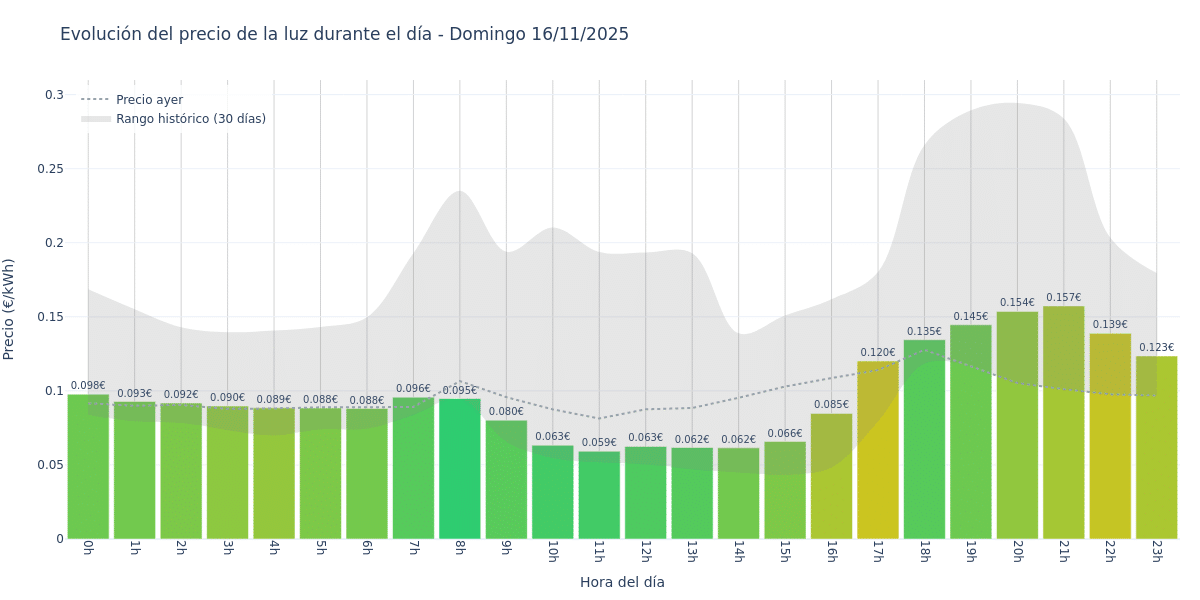Click the 0.25 y-axis tick label
The image size is (1200, 600).
pyautogui.click(x=50, y=169)
